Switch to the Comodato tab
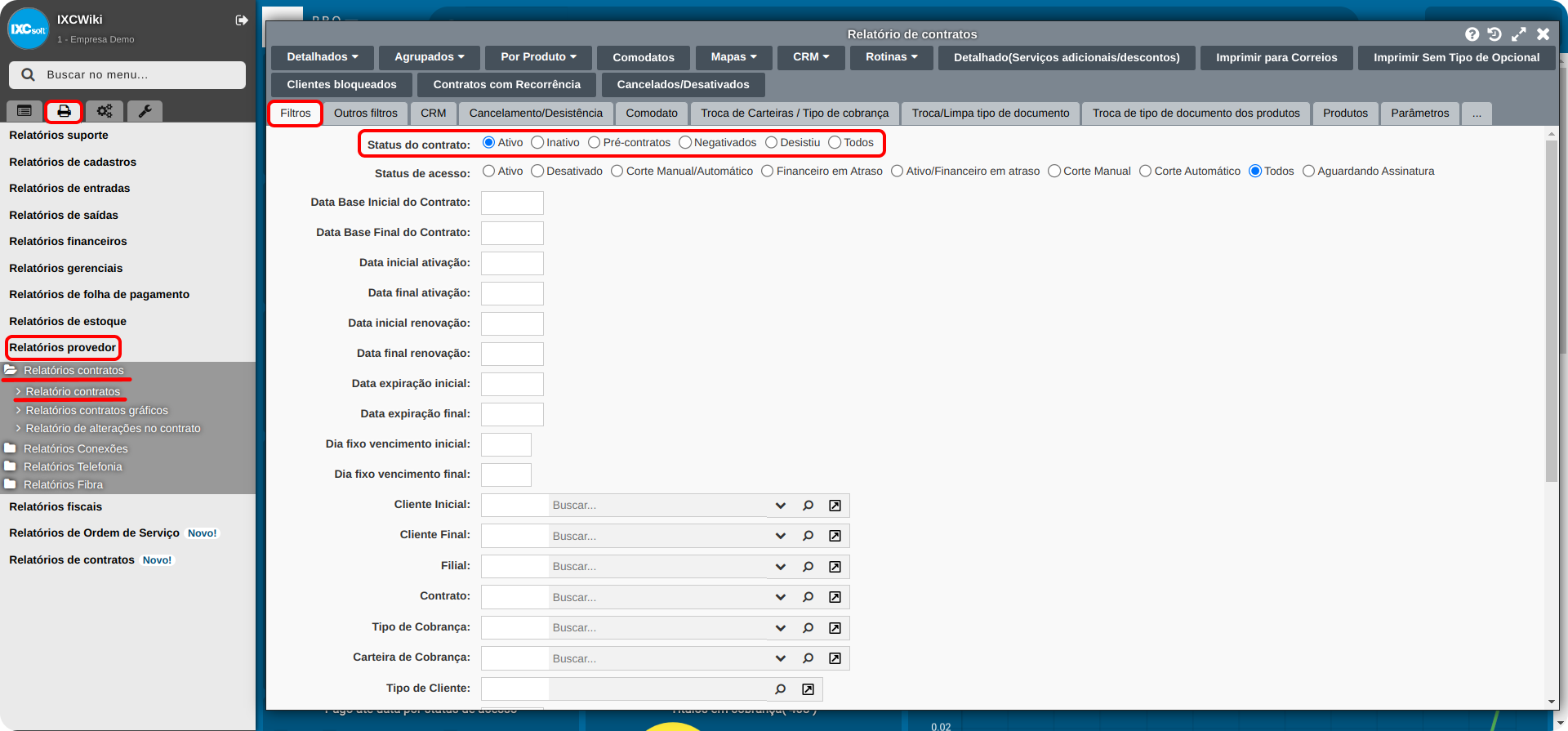The image size is (1568, 731). click(652, 114)
